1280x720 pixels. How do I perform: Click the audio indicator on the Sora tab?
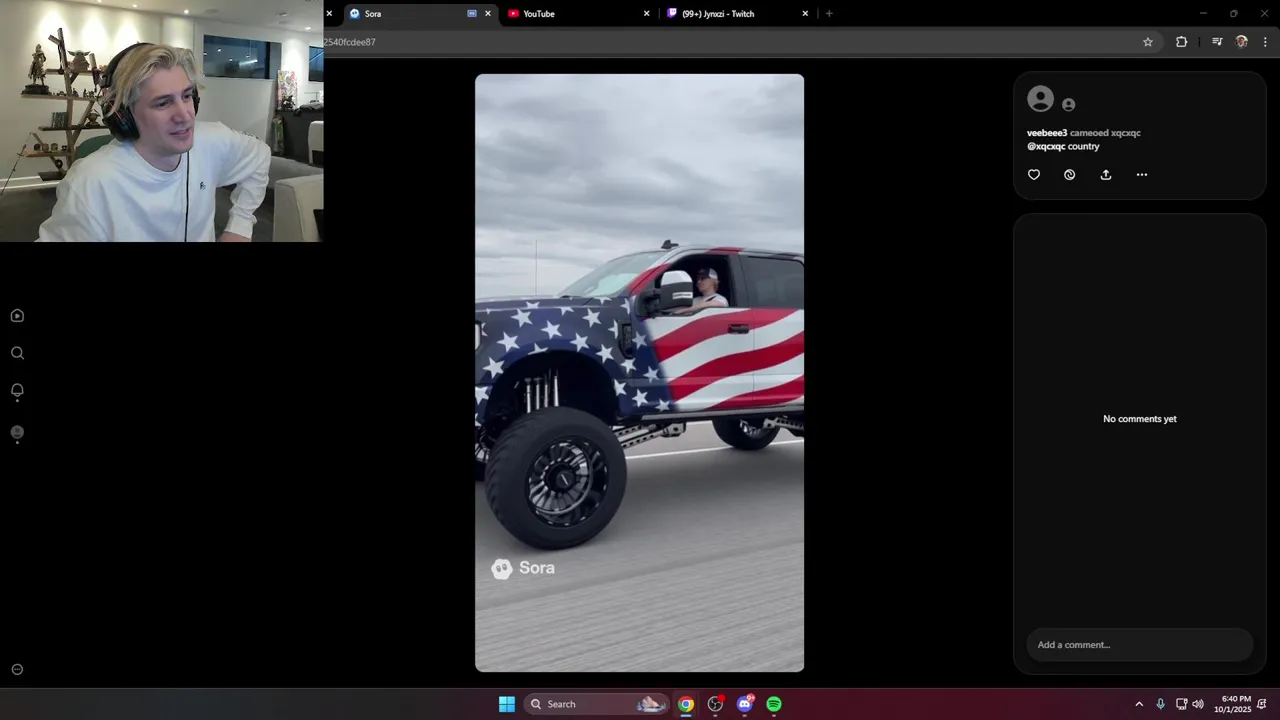pos(472,14)
